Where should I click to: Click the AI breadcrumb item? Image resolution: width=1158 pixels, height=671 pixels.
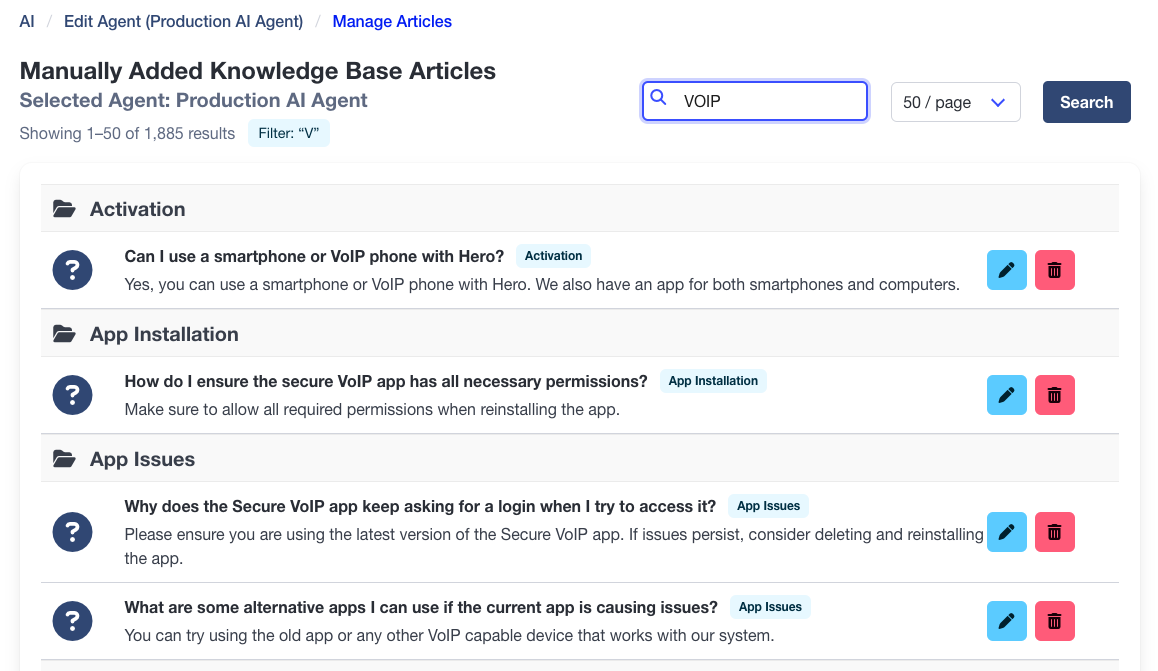(27, 20)
